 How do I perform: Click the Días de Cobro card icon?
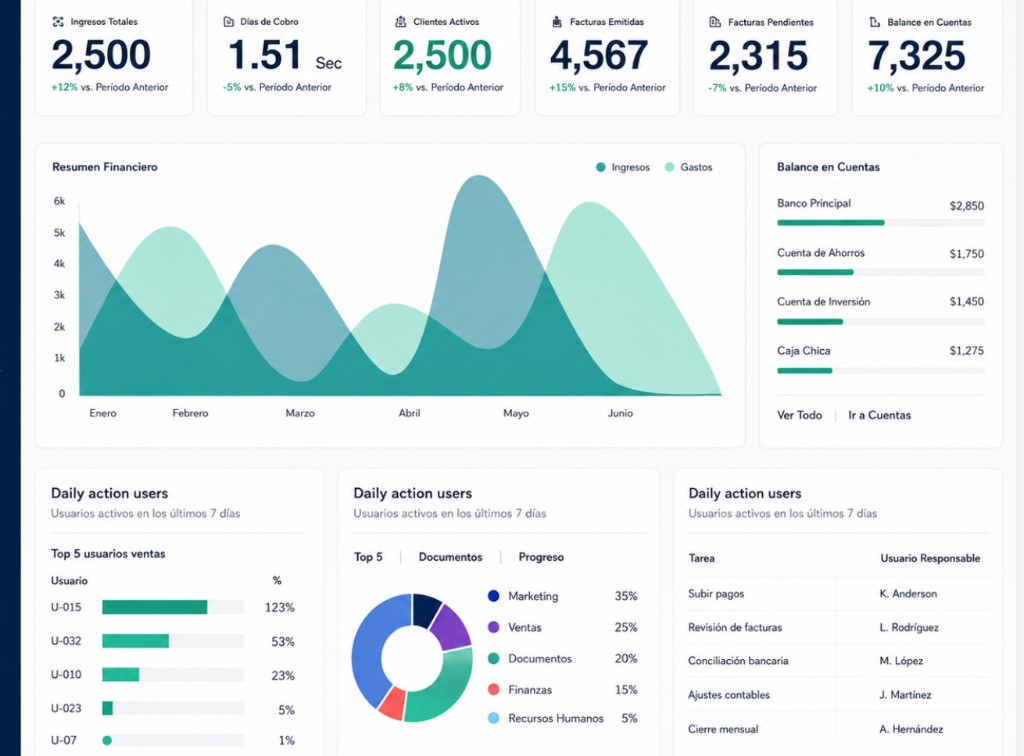tap(229, 22)
